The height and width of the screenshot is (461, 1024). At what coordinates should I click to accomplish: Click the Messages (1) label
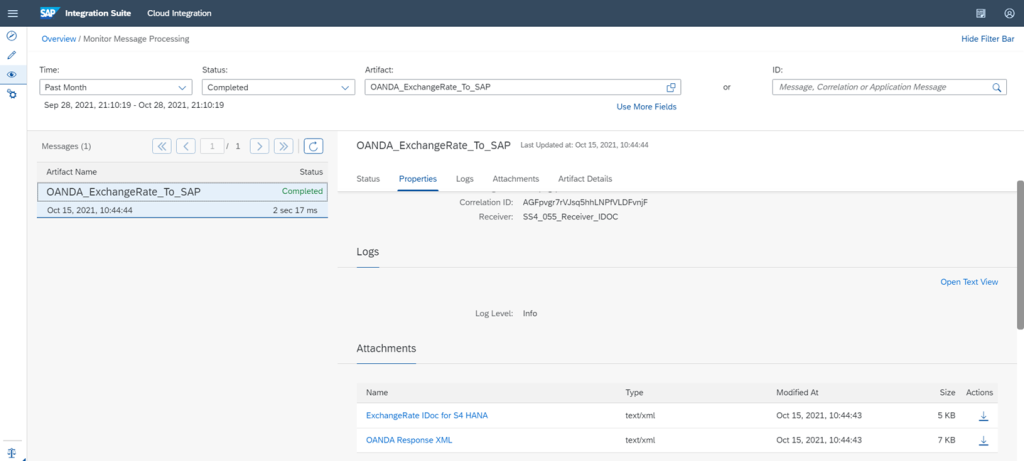point(66,146)
